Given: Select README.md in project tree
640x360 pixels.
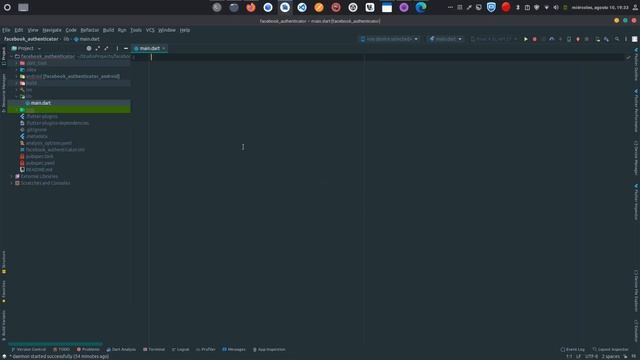Looking at the screenshot, I should [39, 169].
